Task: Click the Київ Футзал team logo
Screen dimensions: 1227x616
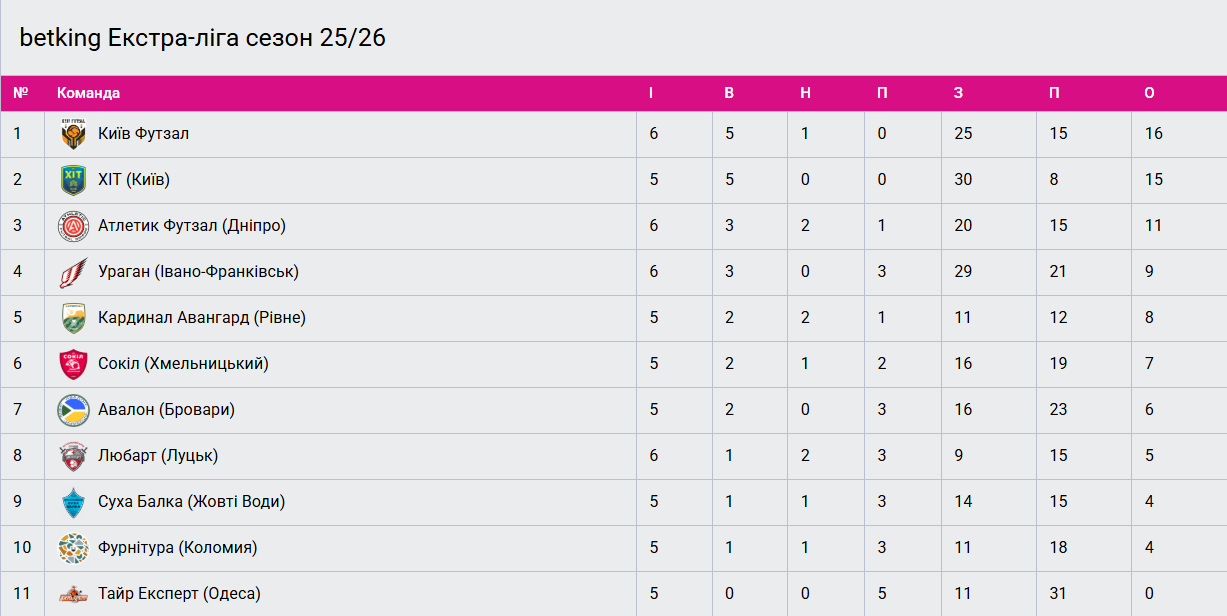Action: tap(73, 134)
